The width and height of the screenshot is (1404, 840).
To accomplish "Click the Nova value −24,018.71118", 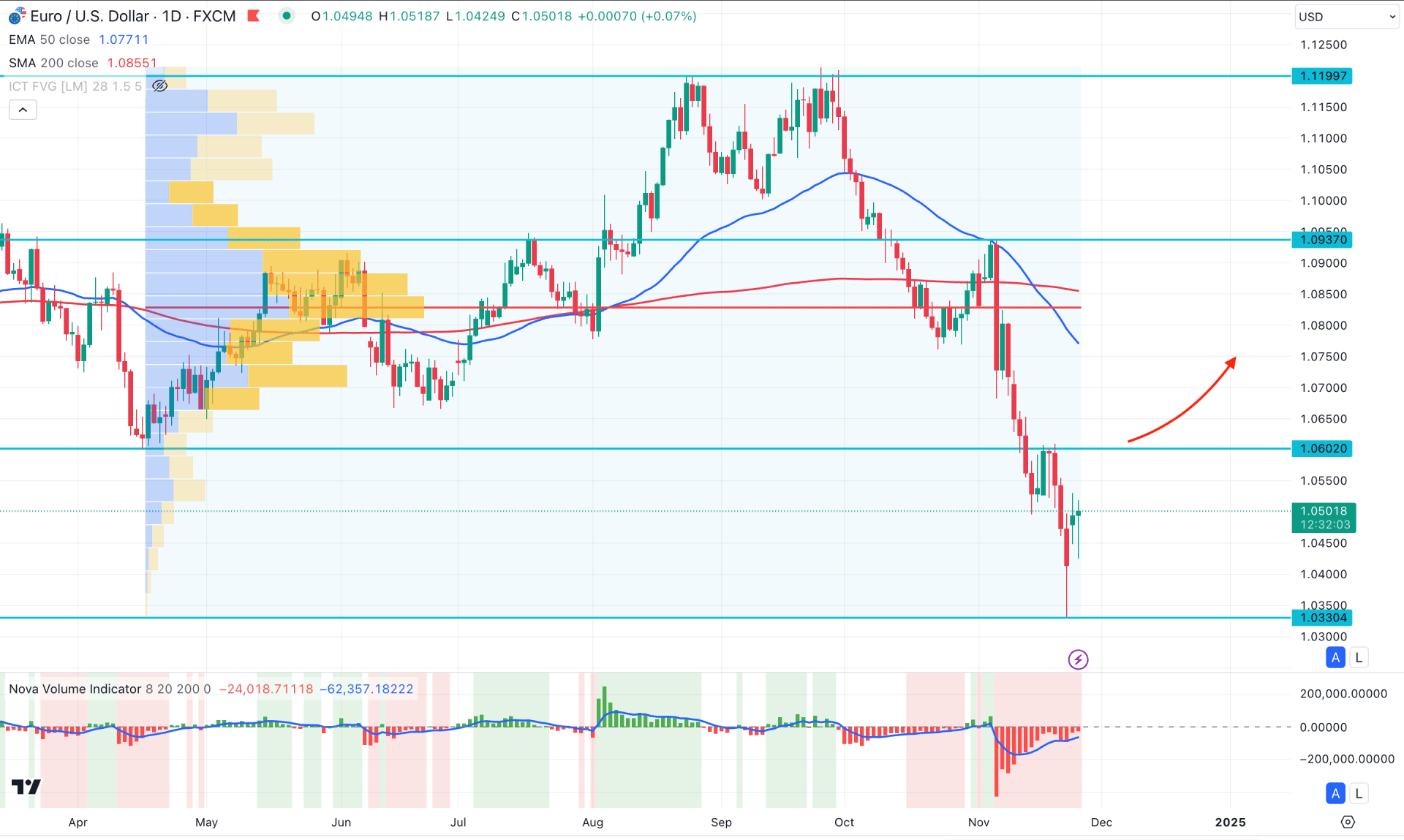I will [266, 689].
